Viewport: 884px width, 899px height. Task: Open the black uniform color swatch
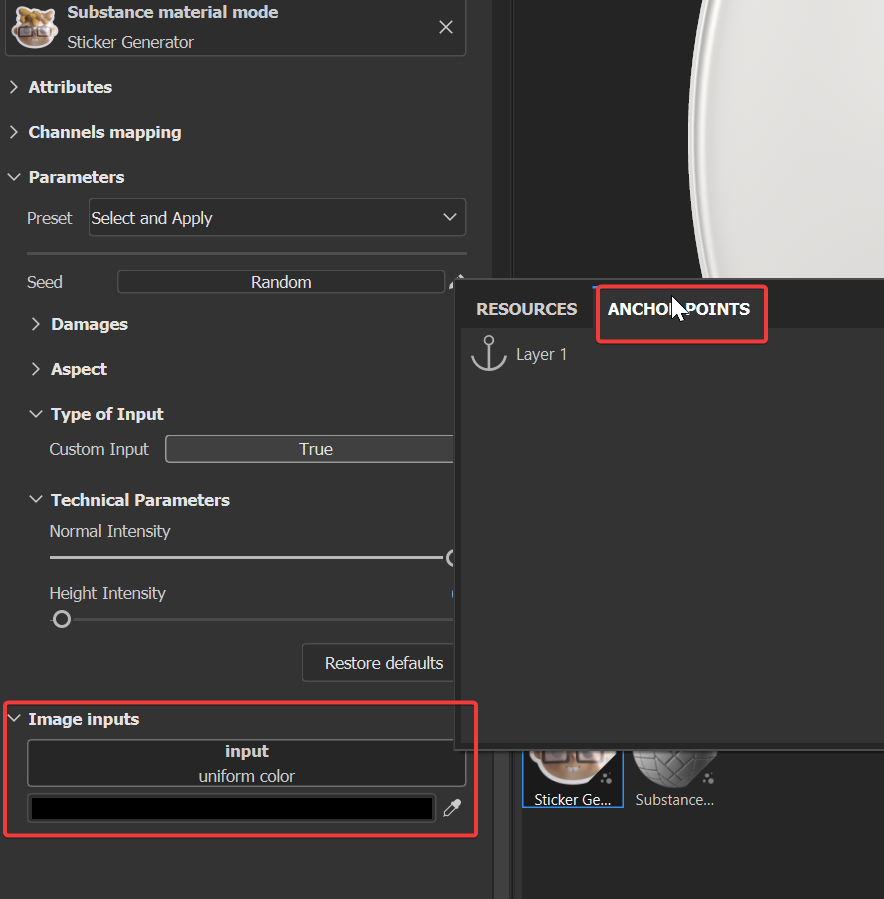point(230,807)
